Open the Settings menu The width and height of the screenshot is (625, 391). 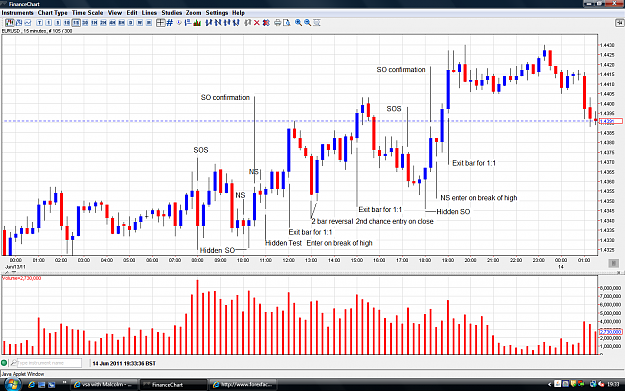(216, 13)
